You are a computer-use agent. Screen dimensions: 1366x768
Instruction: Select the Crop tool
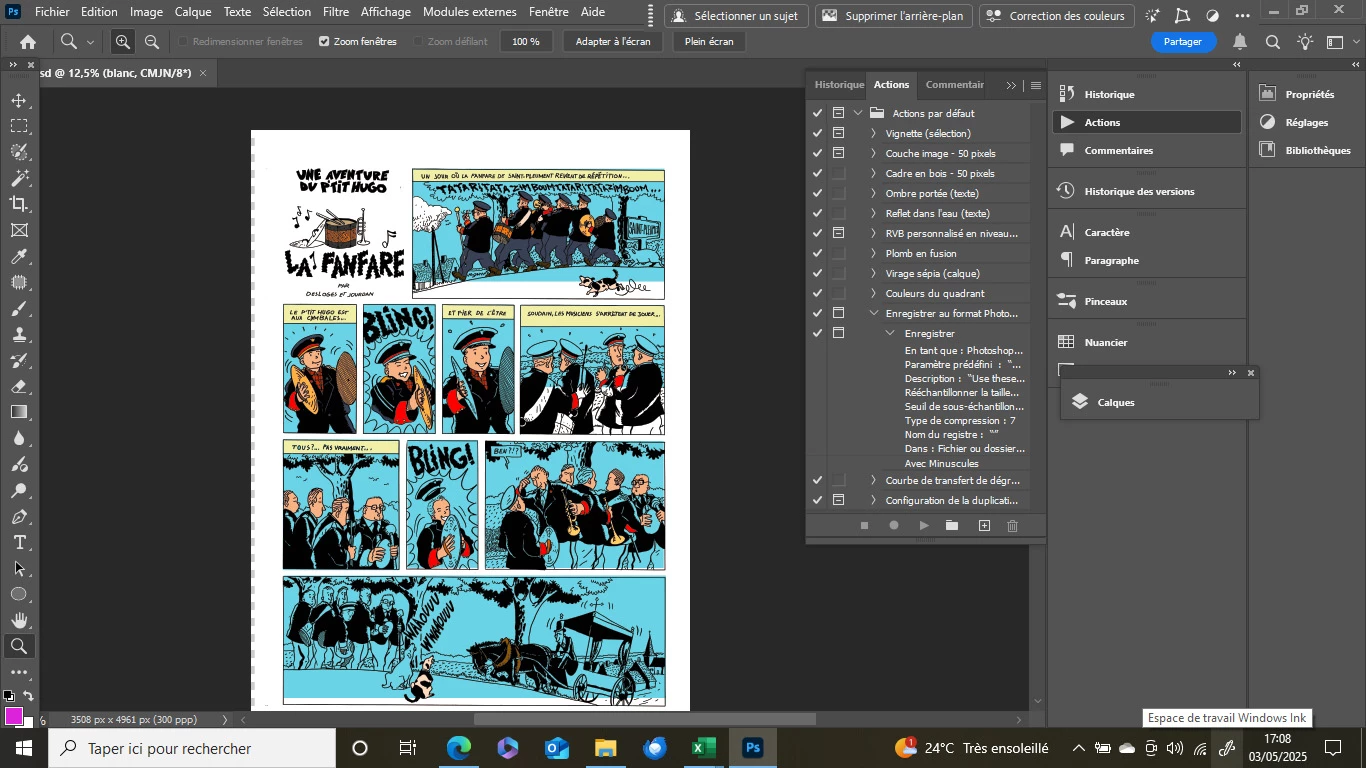point(19,204)
